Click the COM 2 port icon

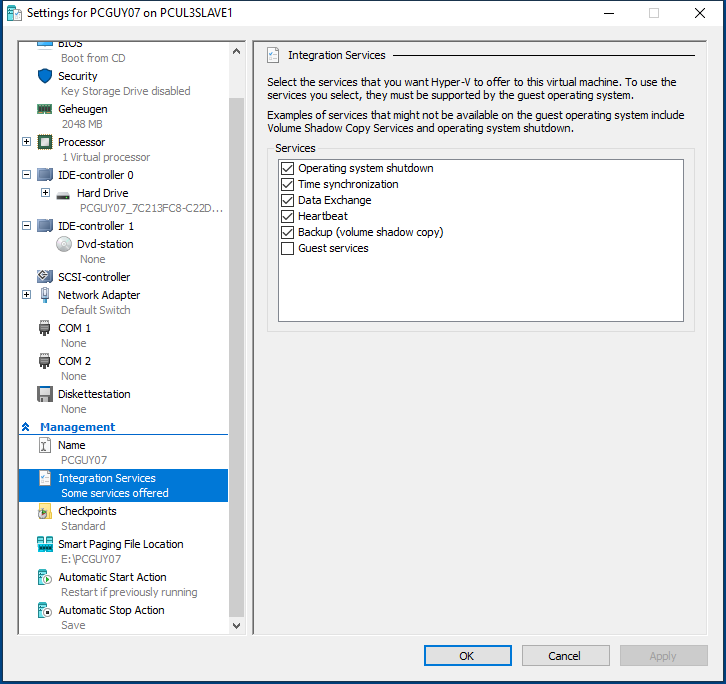(x=44, y=361)
